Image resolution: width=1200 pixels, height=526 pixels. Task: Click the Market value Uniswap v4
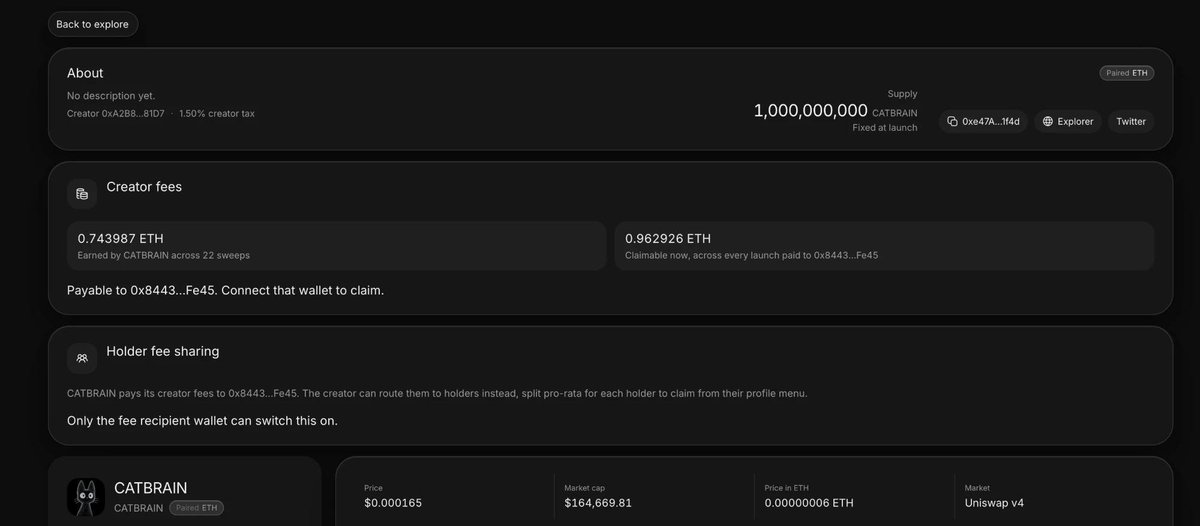(994, 503)
